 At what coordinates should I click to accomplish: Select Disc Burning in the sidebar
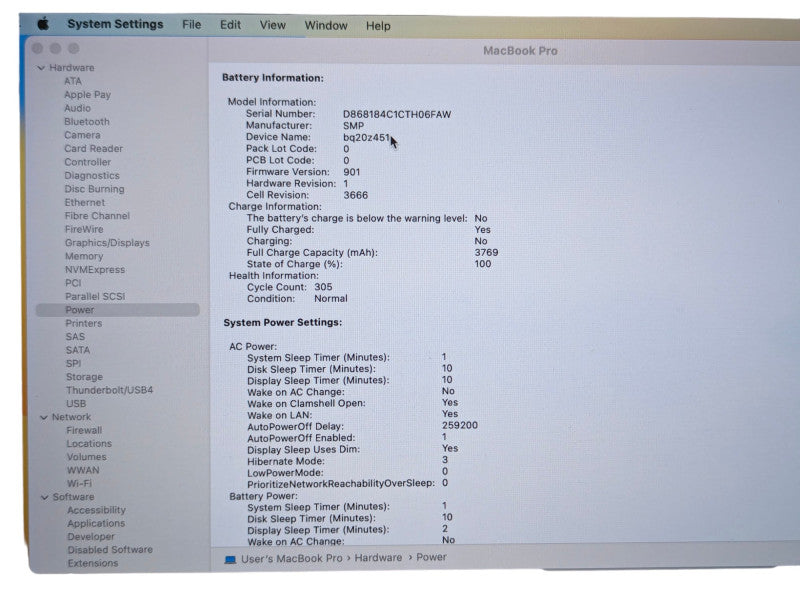point(94,189)
